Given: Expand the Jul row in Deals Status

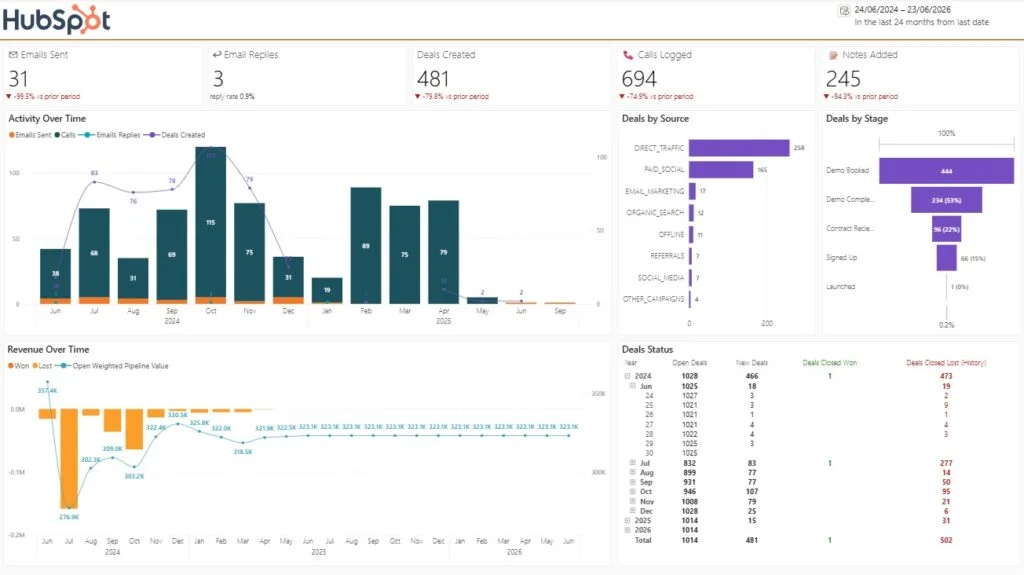Looking at the screenshot, I should [632, 463].
